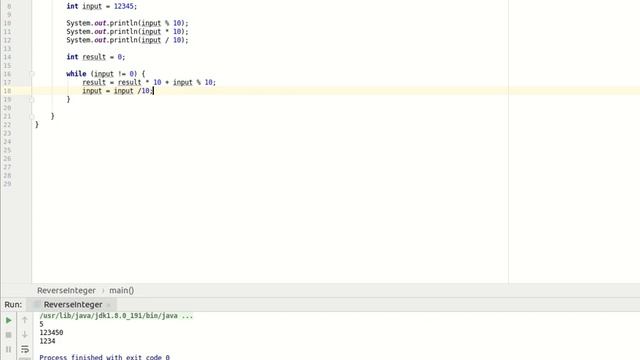This screenshot has width=640, height=360.
Task: Click line number 14 in gutter
Action: click(7, 57)
